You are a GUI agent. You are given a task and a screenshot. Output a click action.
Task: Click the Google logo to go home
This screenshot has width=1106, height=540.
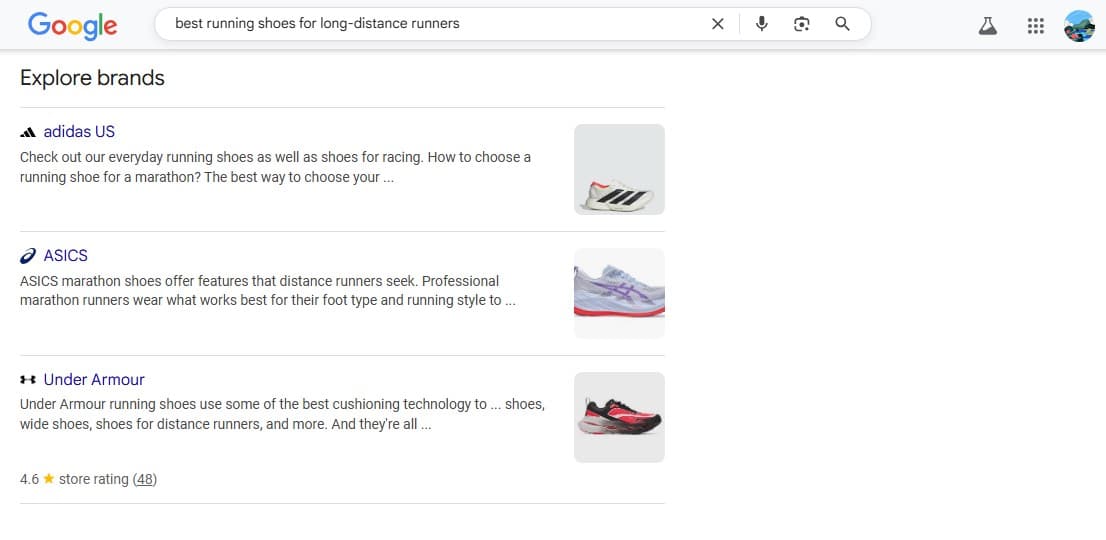72,25
